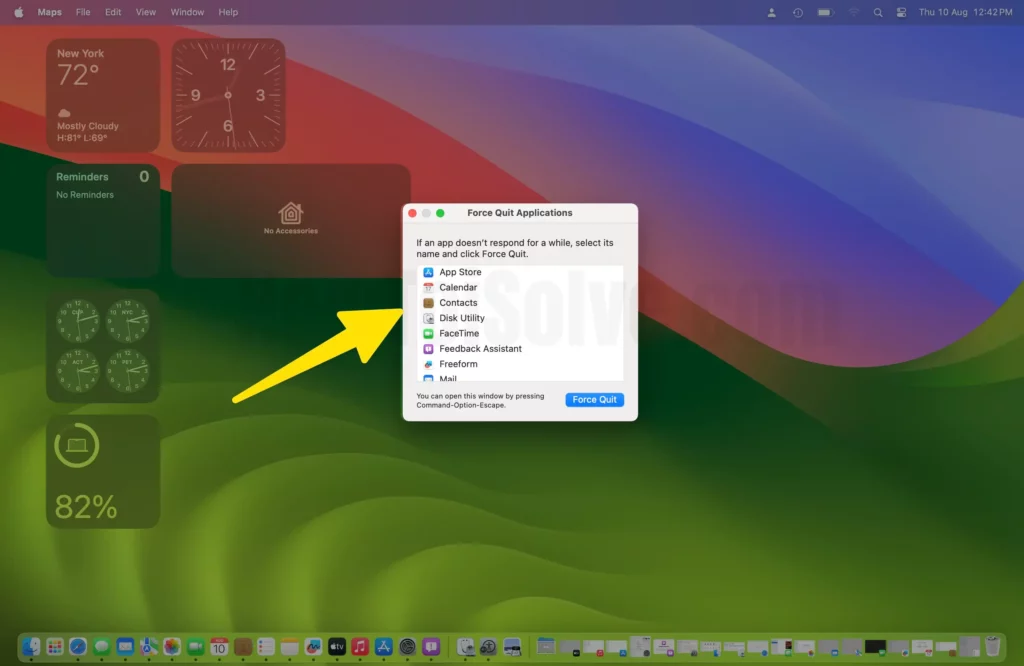The height and width of the screenshot is (666, 1024).
Task: Click the App Store Dock icon
Action: (x=383, y=646)
